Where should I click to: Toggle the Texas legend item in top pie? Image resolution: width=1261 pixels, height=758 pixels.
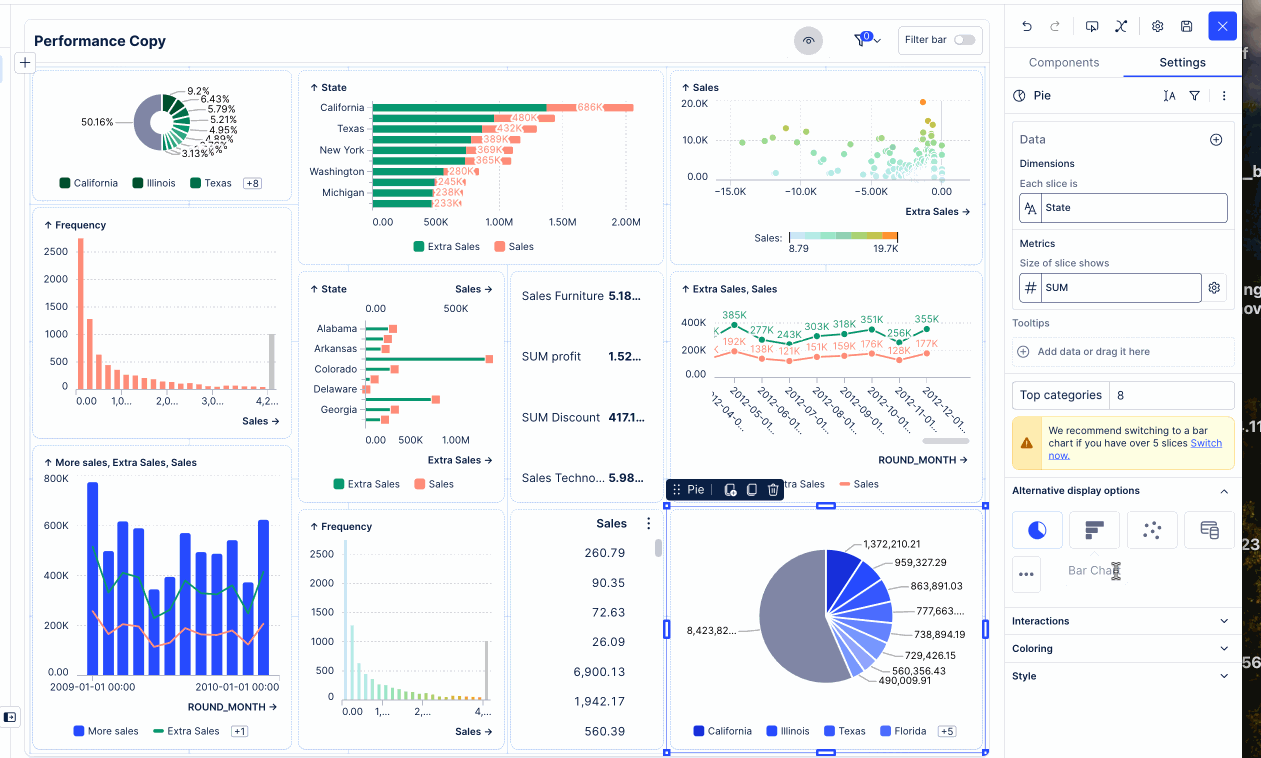point(210,183)
